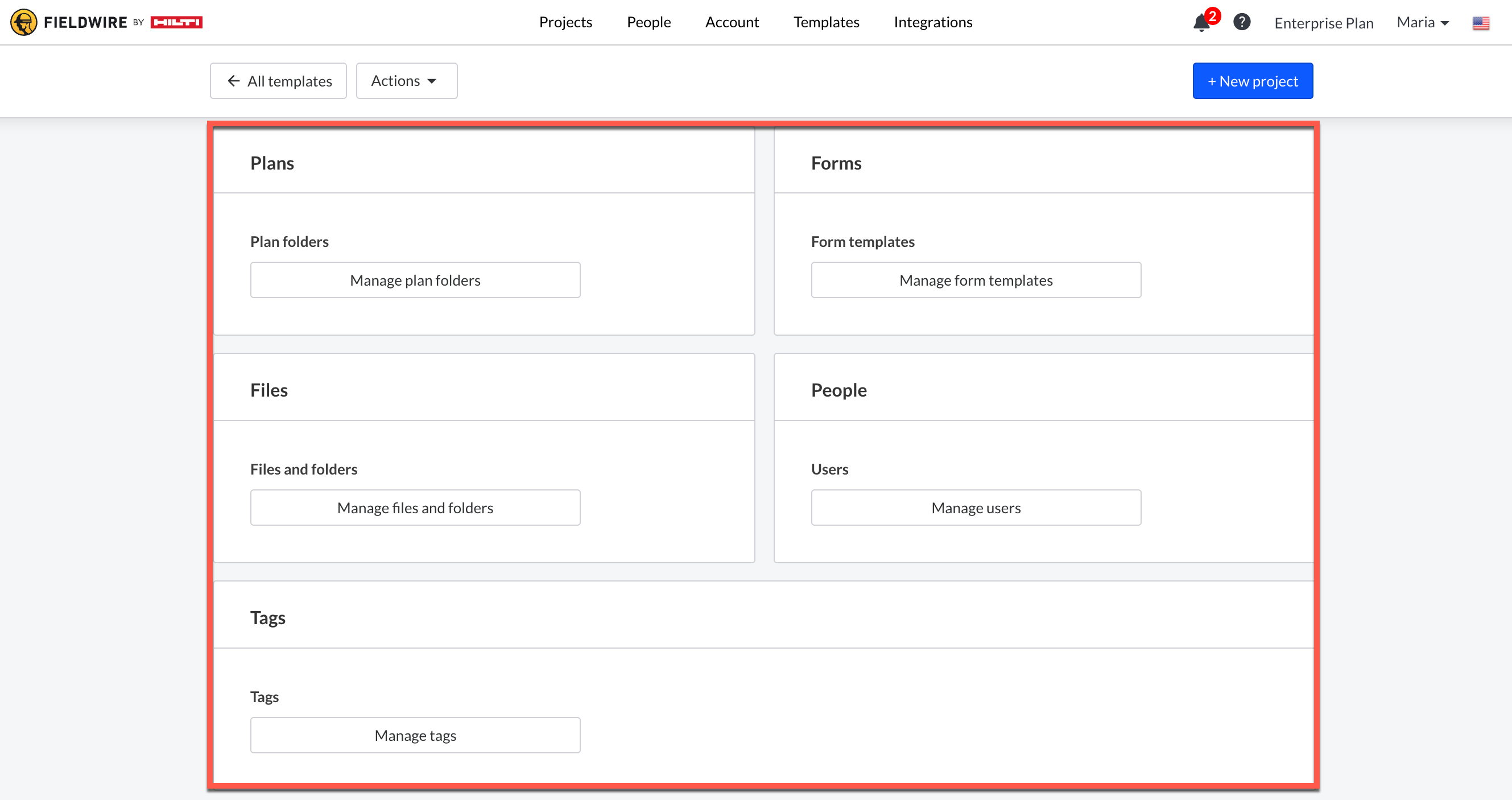Click the help question mark icon
The width and height of the screenshot is (1512, 800).
click(x=1241, y=22)
